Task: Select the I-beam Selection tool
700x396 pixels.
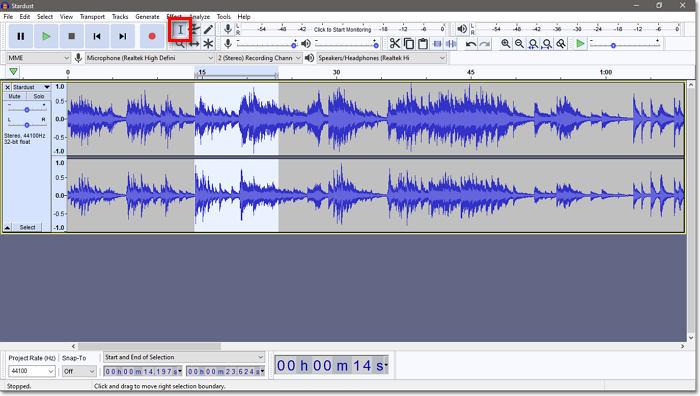Action: point(180,30)
